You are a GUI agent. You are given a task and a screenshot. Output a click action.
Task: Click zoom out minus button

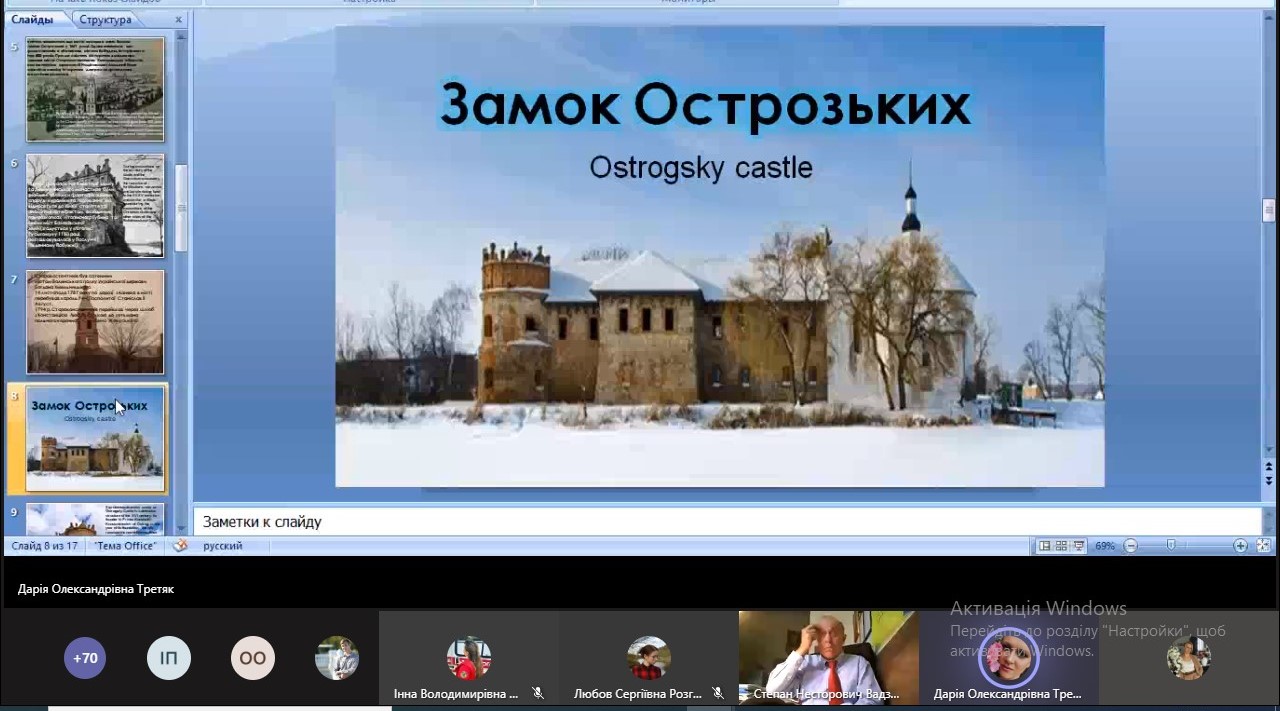pyautogui.click(x=1131, y=546)
